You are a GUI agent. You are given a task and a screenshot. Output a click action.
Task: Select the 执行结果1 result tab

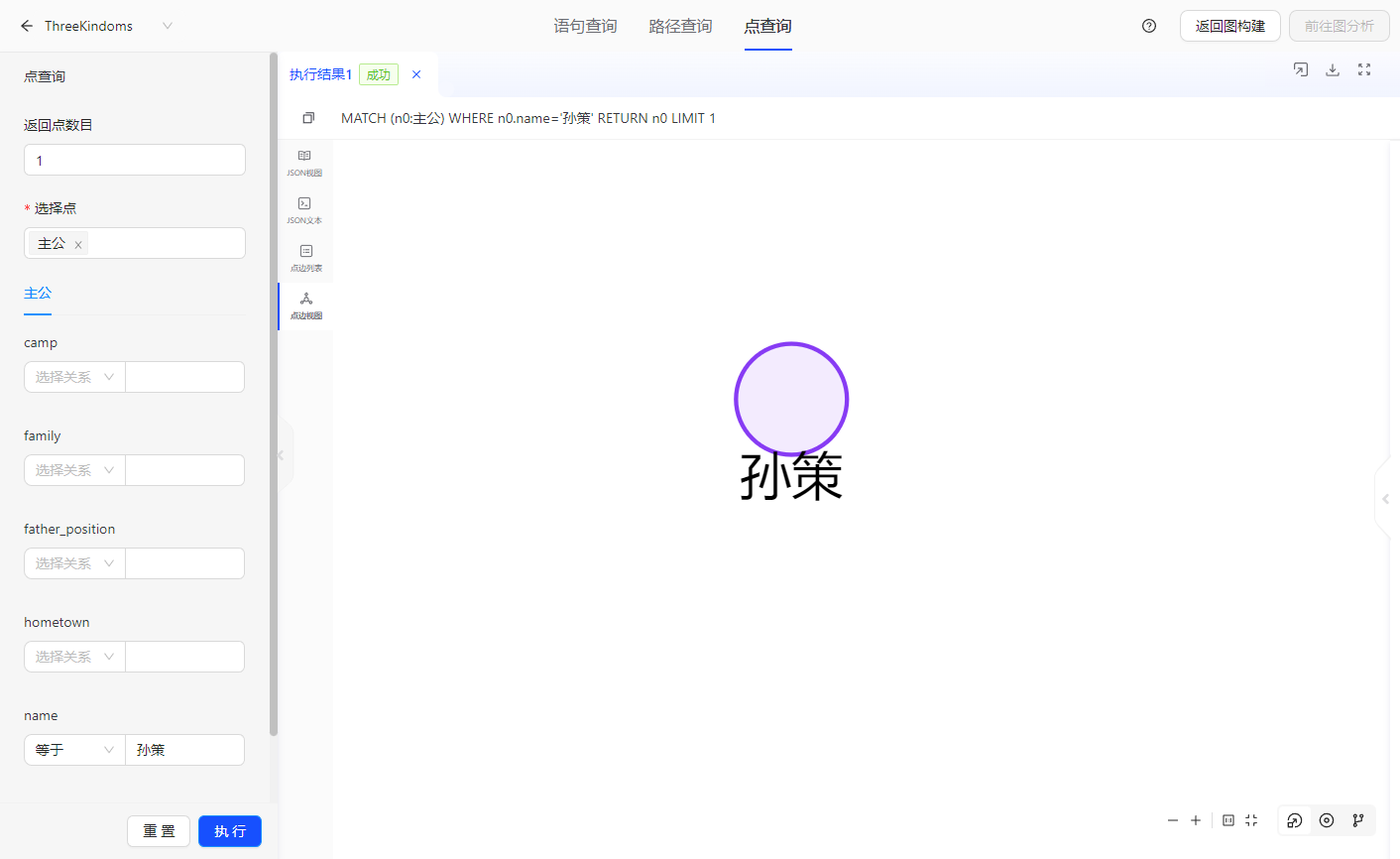pyautogui.click(x=320, y=74)
